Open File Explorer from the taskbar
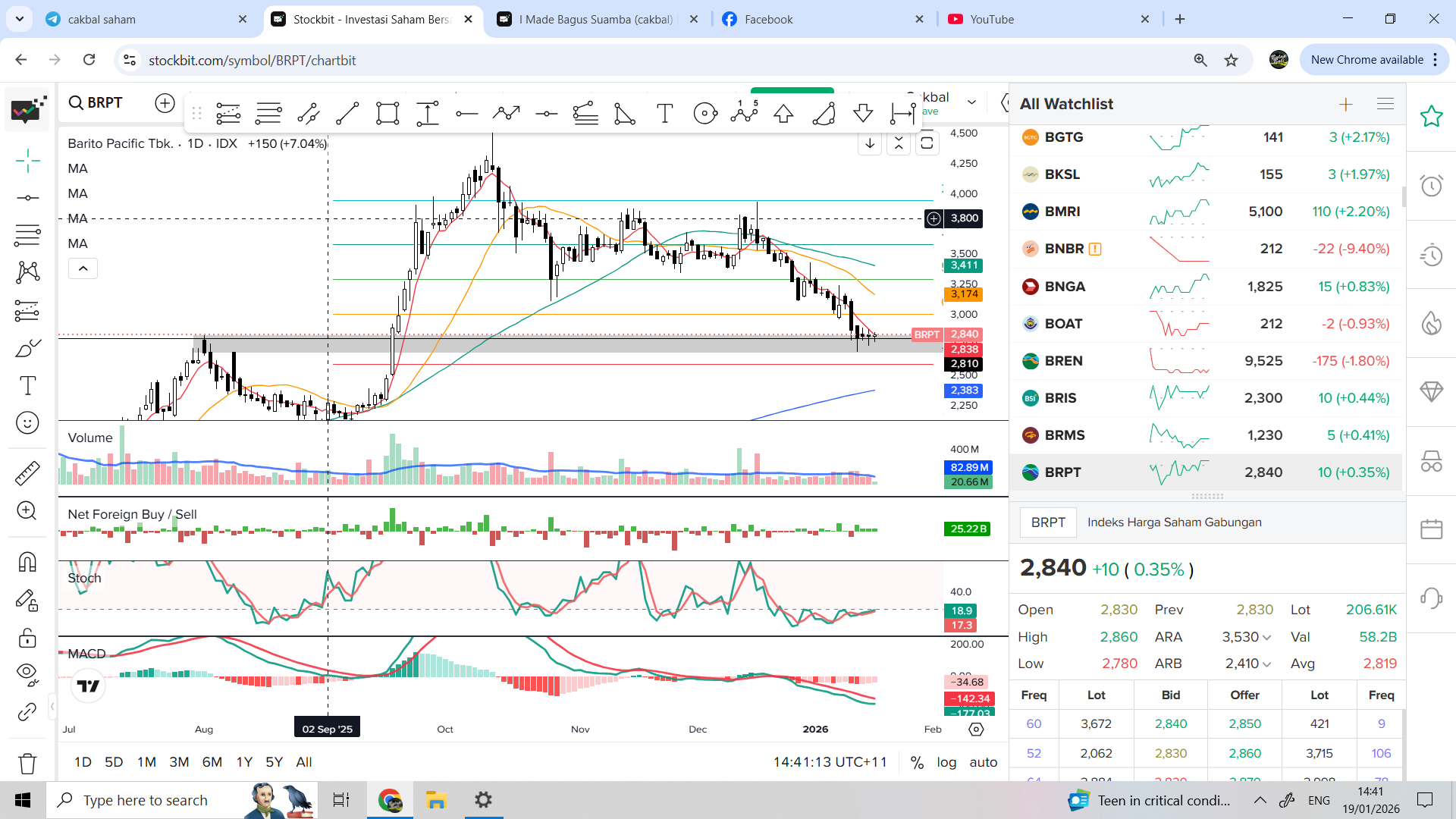Viewport: 1456px width, 819px height. (436, 800)
